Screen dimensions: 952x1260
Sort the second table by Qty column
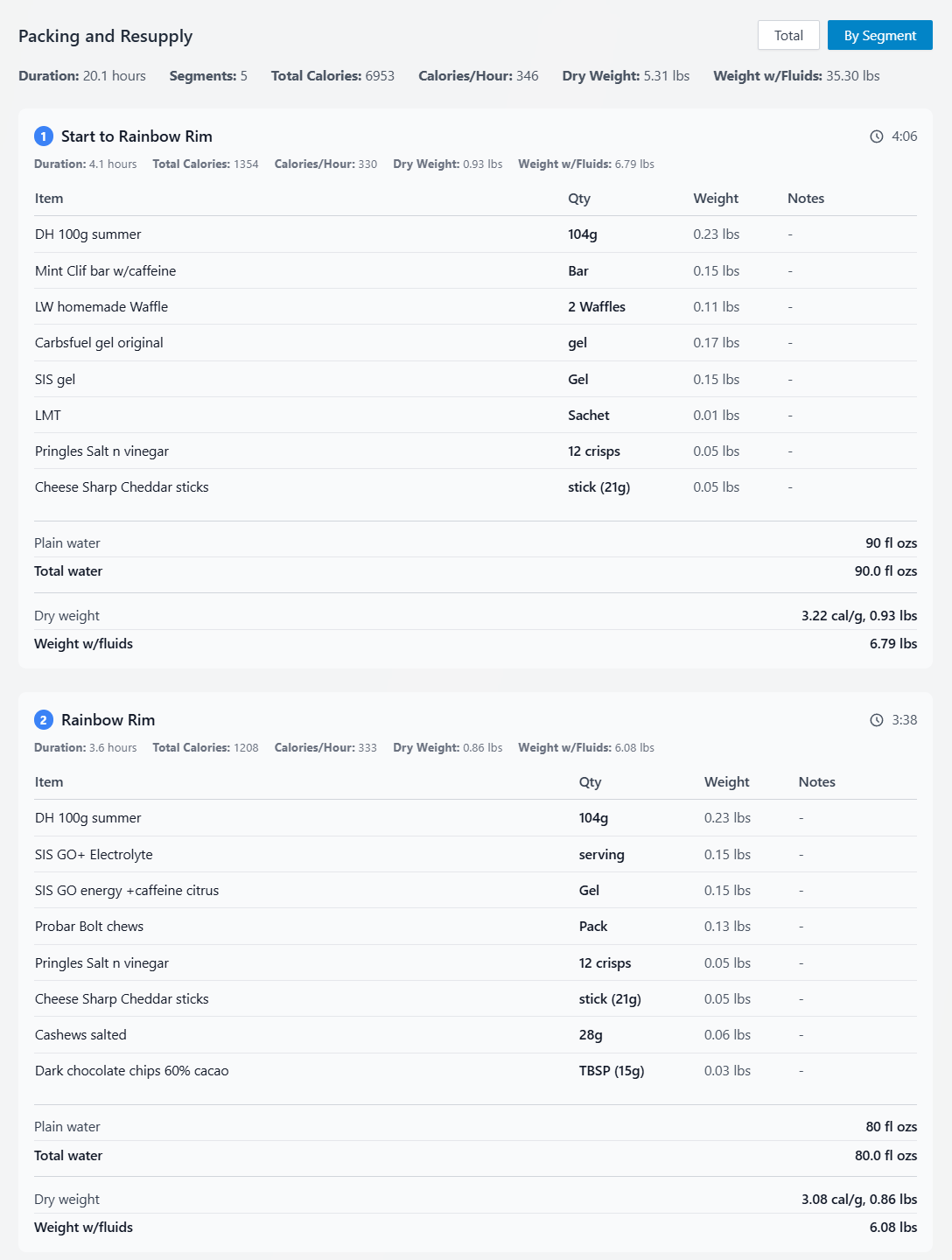tap(591, 781)
